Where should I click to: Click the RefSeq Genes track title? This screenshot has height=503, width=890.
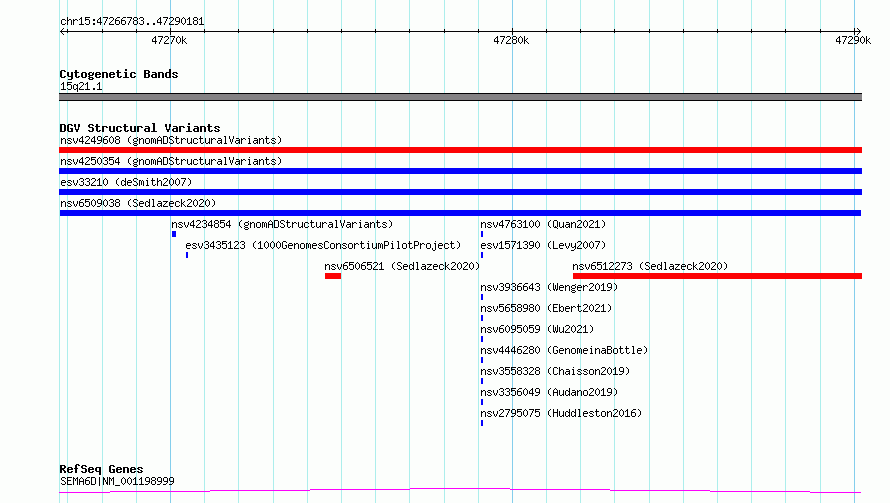click(x=101, y=470)
